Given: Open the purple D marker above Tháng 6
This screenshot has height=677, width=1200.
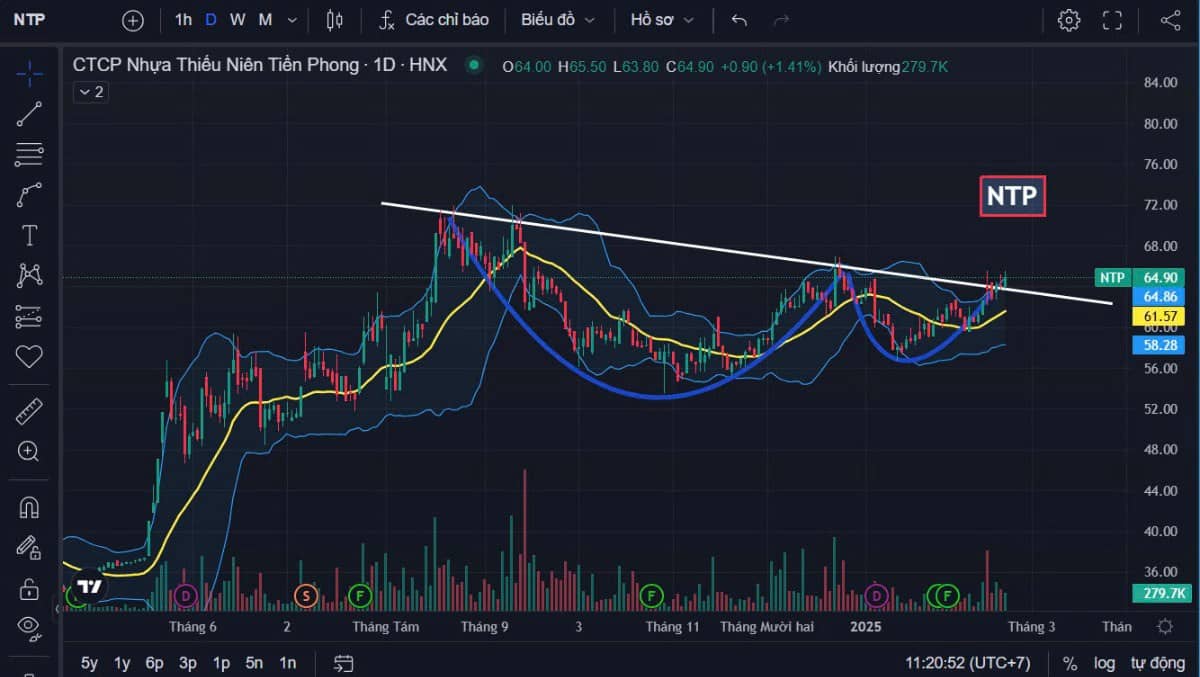Looking at the screenshot, I should pyautogui.click(x=184, y=597).
